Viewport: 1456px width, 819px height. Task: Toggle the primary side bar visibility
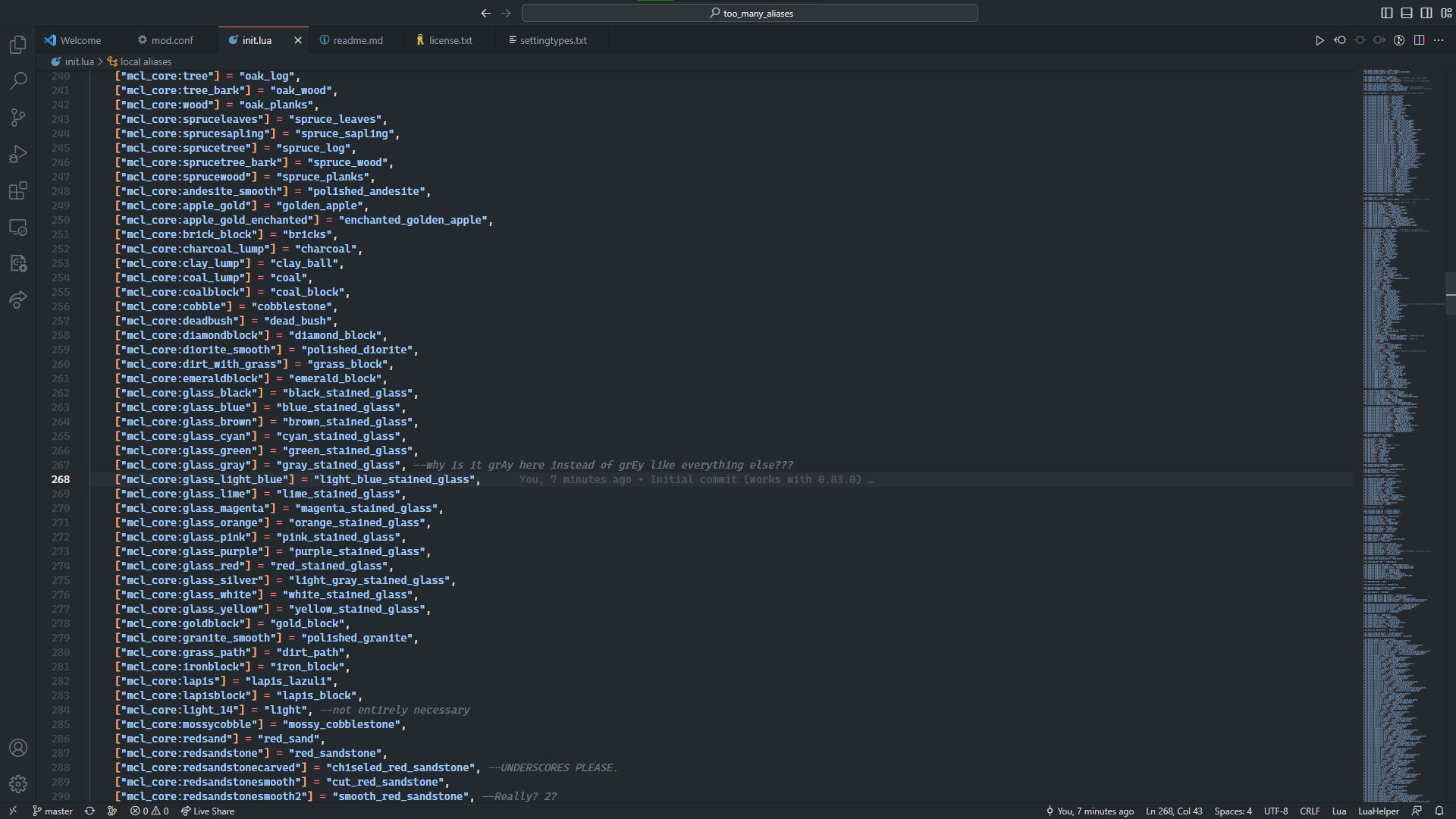pos(1387,13)
